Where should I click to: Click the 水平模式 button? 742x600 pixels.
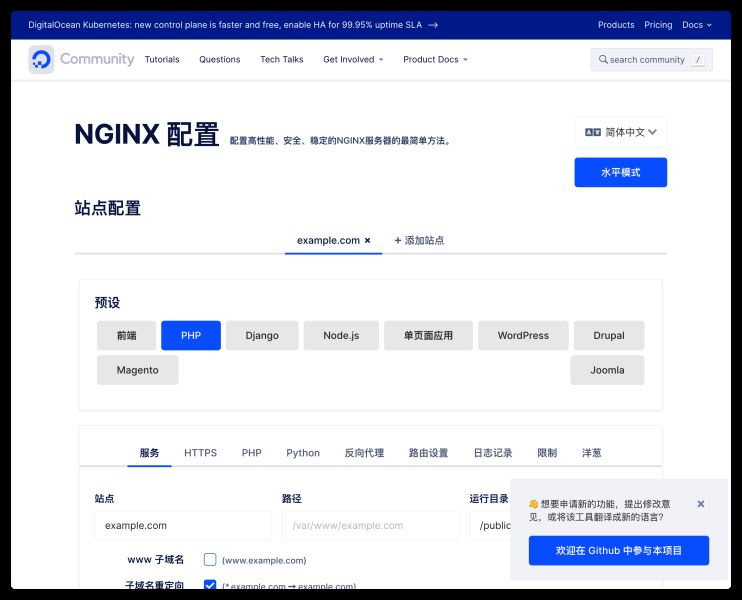(620, 172)
